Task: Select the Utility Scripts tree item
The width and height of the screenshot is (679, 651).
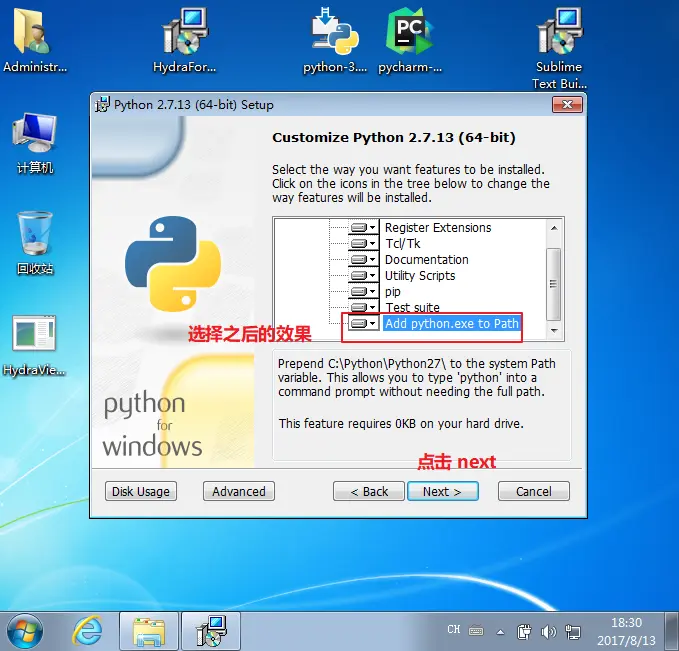Action: (420, 275)
